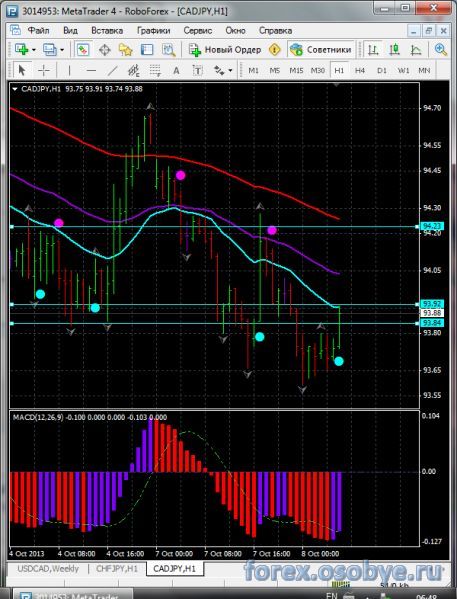The width and height of the screenshot is (457, 599).
Task: Select the crosshair cursor tool
Action: point(44,70)
